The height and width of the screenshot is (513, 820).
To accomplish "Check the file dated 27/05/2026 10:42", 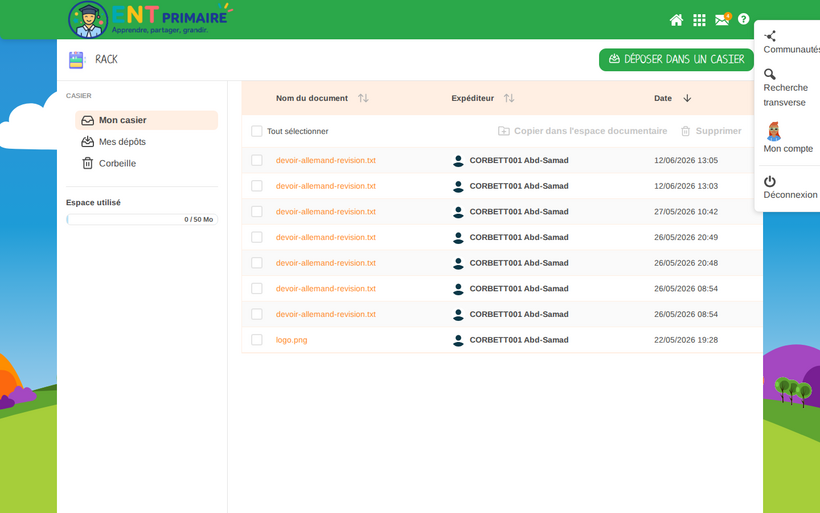I will point(257,211).
